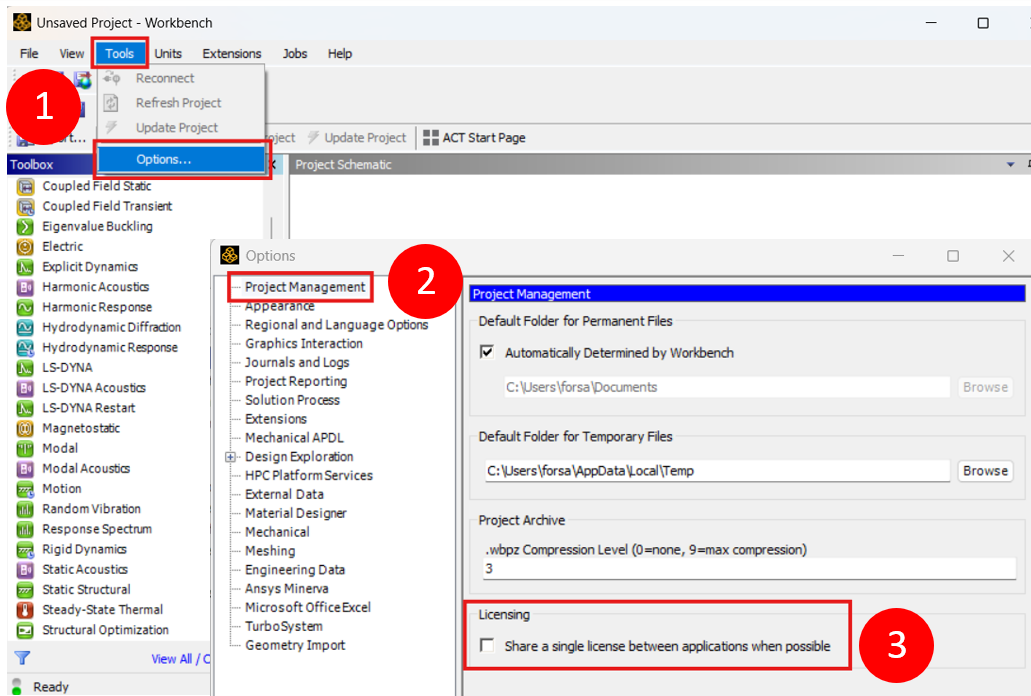Enable Share a single license checkbox

pos(487,645)
